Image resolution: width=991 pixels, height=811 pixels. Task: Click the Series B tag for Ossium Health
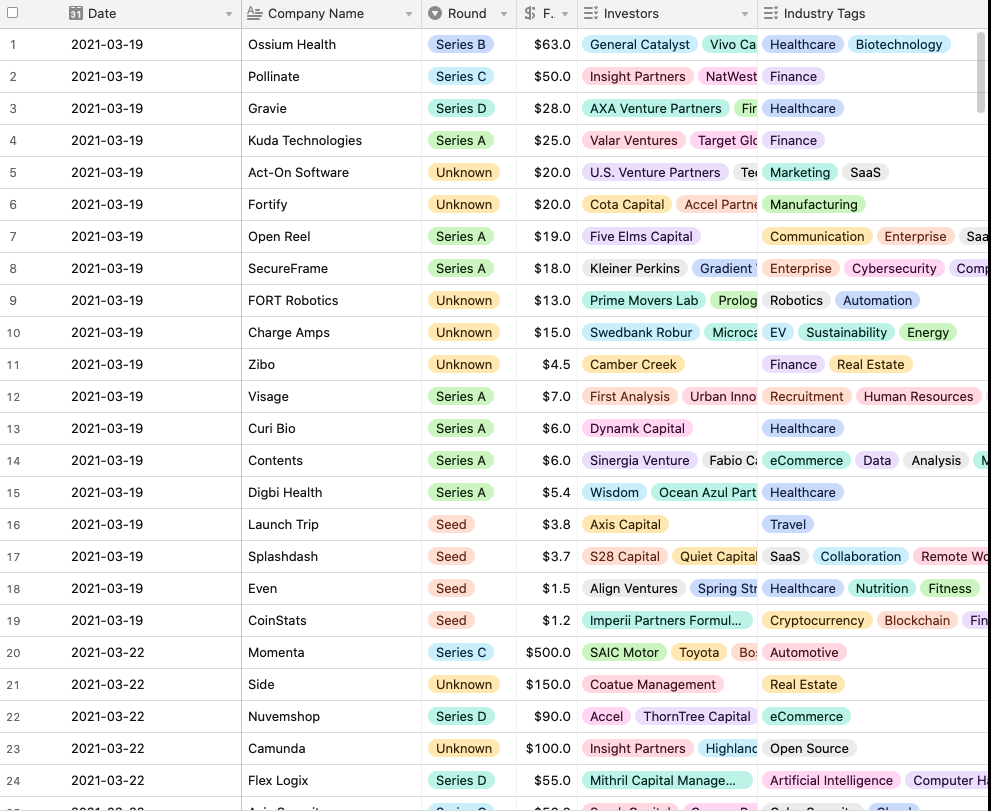pyautogui.click(x=461, y=44)
